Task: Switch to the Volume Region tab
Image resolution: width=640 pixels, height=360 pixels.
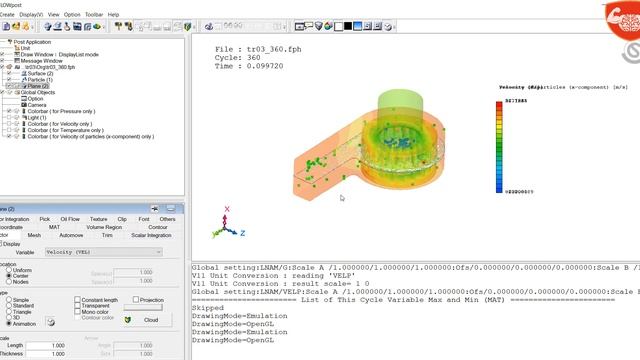Action: [104, 227]
